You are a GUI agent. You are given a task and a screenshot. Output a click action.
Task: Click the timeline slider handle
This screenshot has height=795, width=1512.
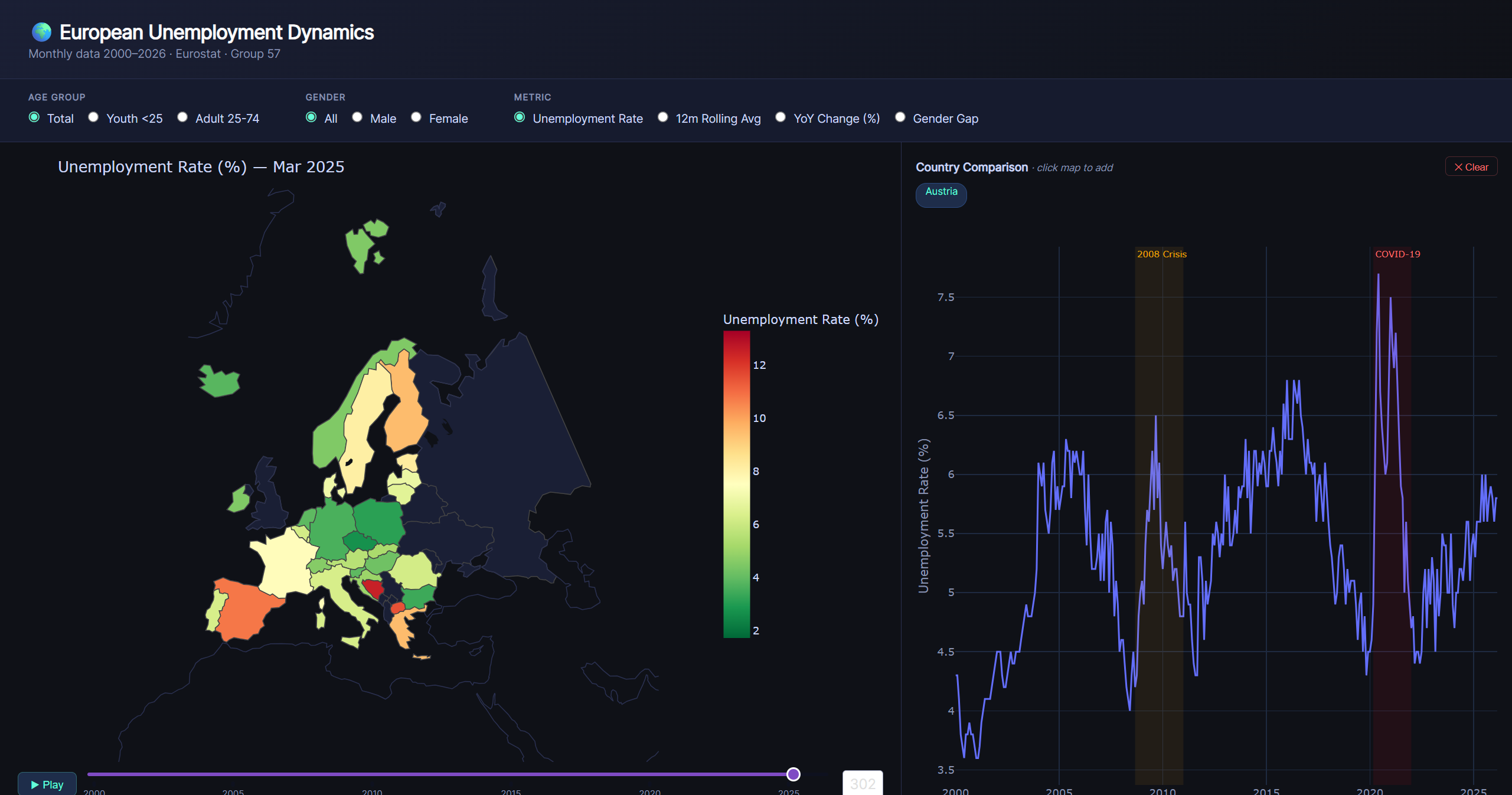point(793,774)
